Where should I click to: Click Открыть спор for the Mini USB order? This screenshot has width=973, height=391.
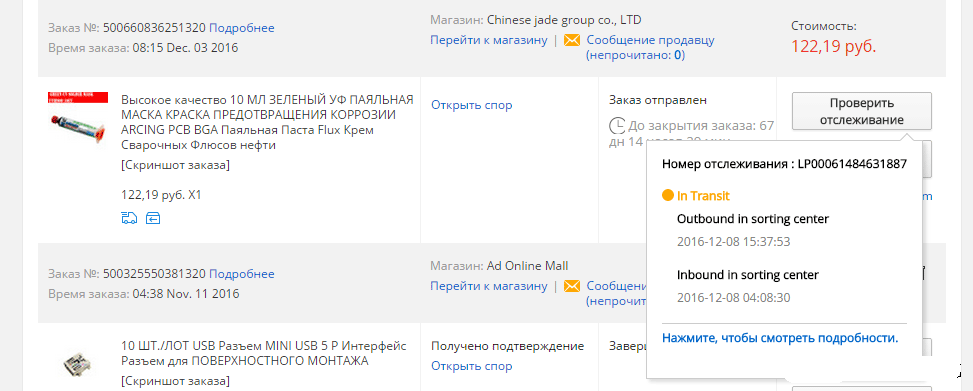click(x=472, y=366)
